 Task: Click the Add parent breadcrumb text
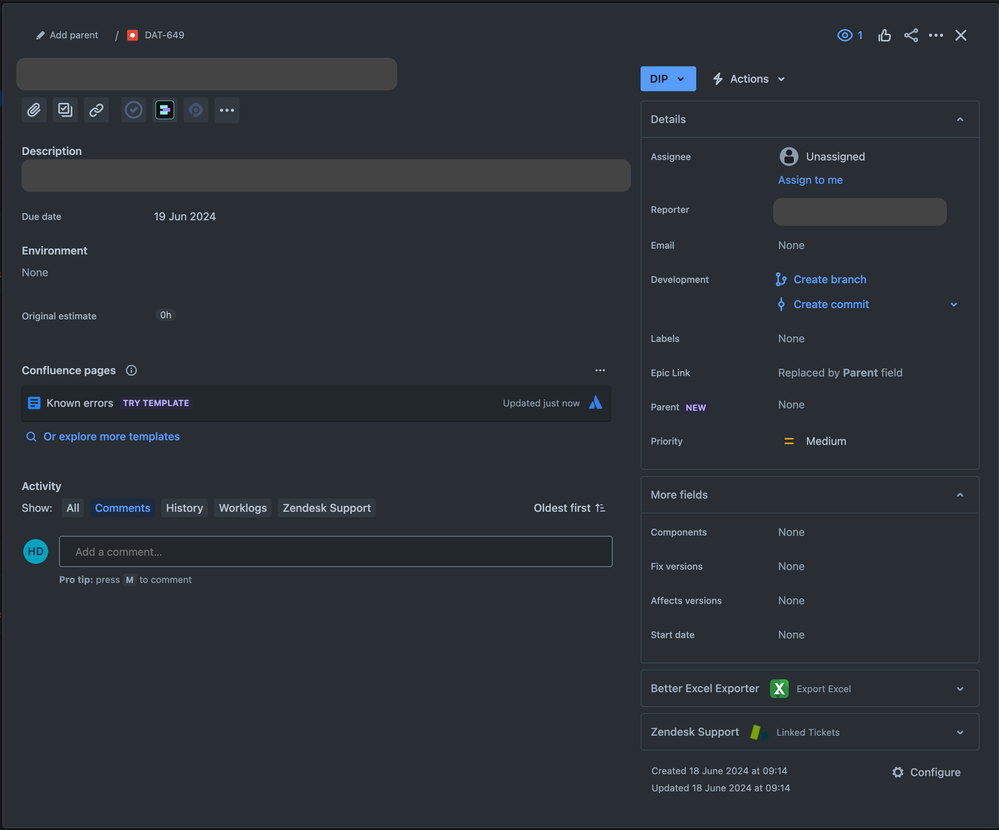pyautogui.click(x=74, y=35)
